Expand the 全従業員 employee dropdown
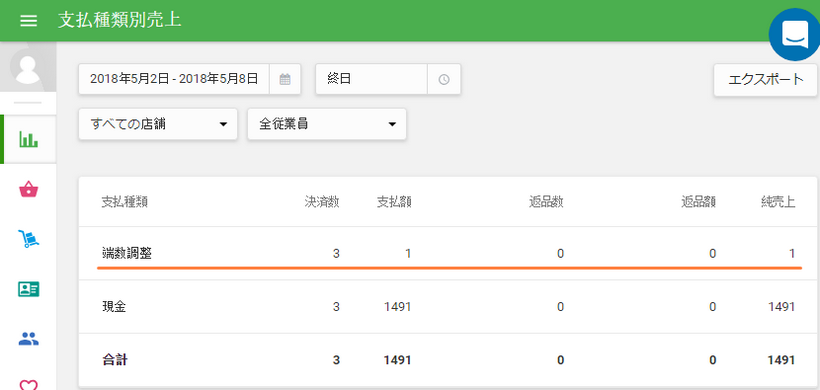This screenshot has width=820, height=390. pos(327,124)
